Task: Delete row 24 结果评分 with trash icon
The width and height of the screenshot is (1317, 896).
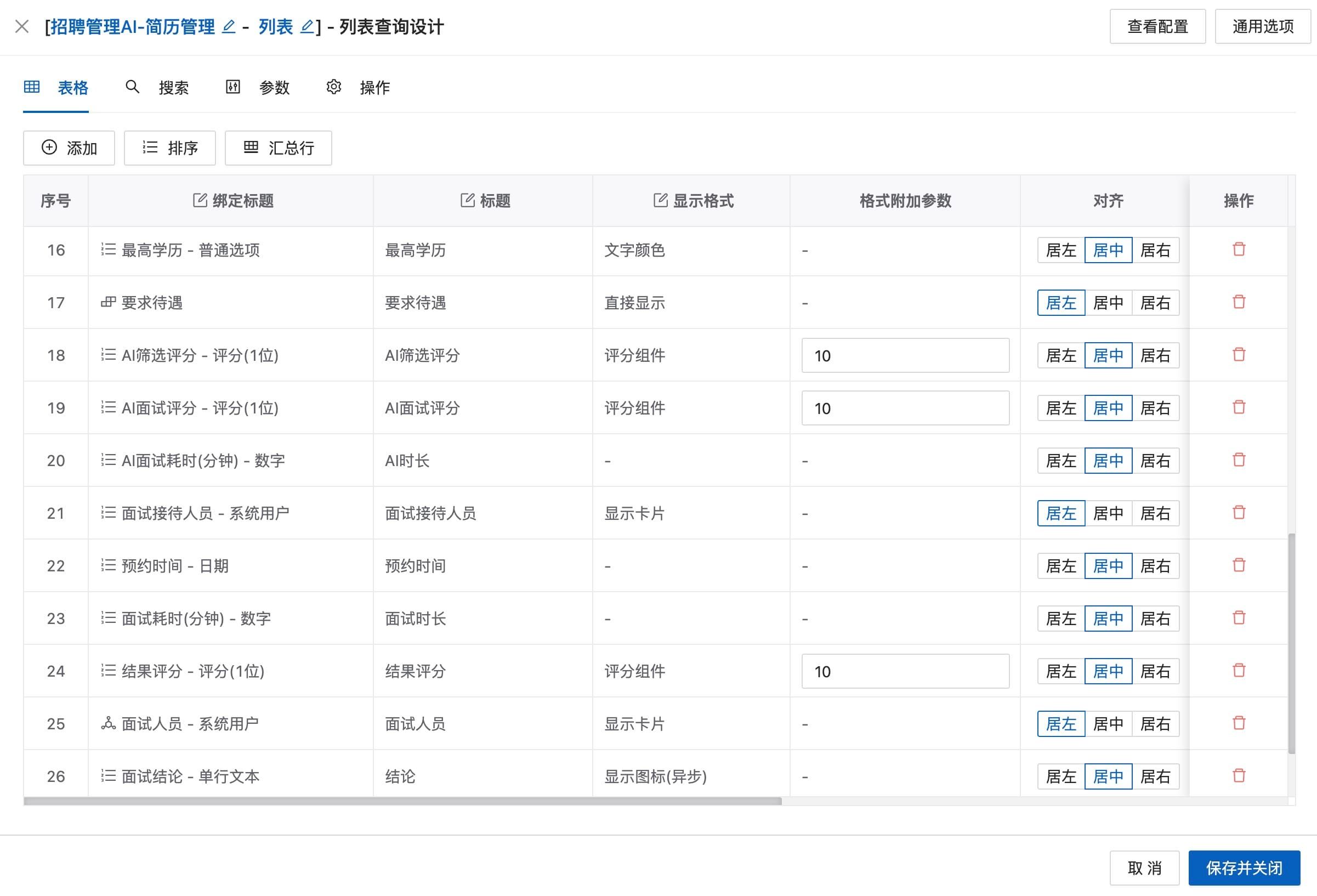Action: (1239, 671)
